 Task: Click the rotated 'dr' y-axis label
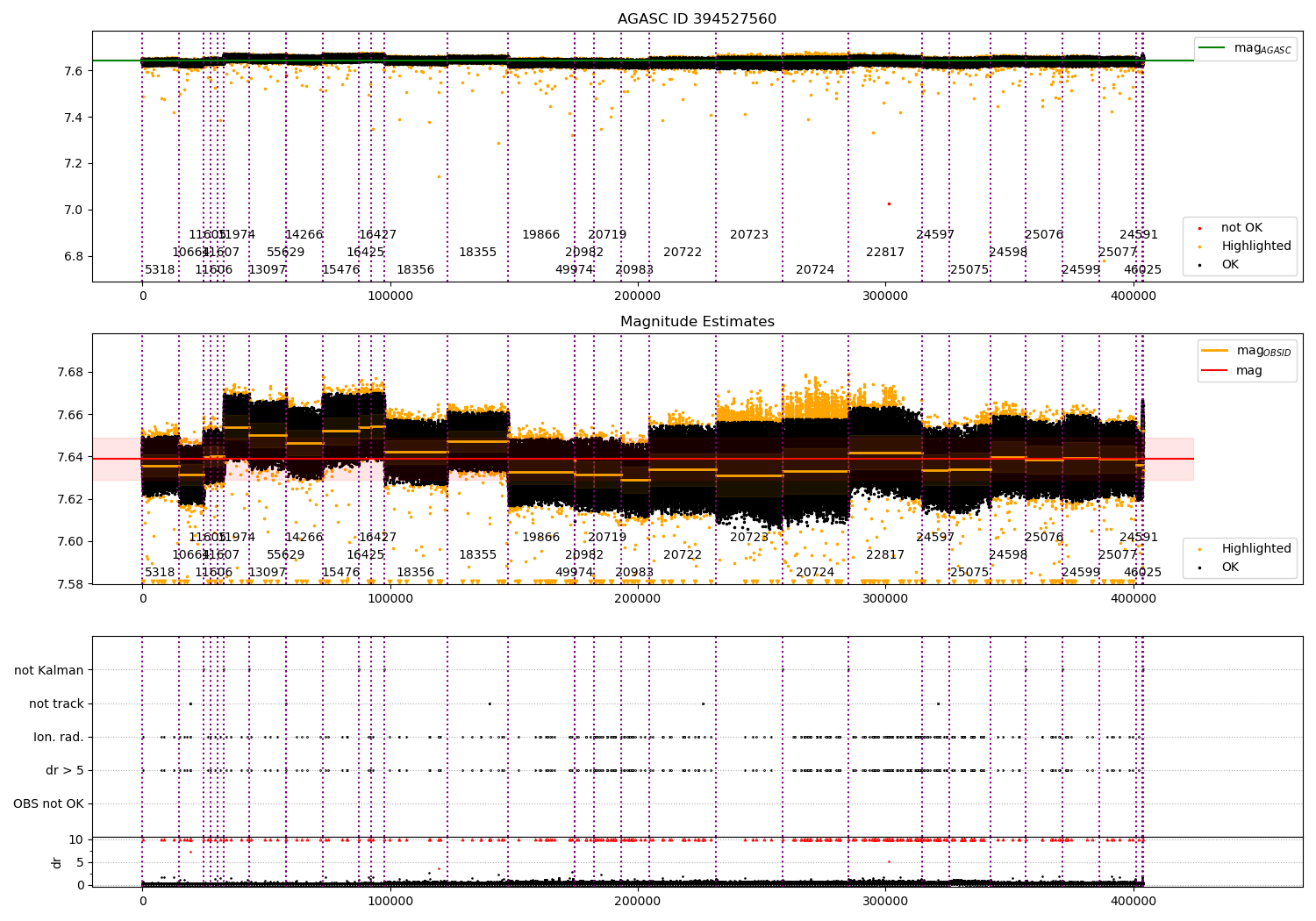[x=57, y=862]
